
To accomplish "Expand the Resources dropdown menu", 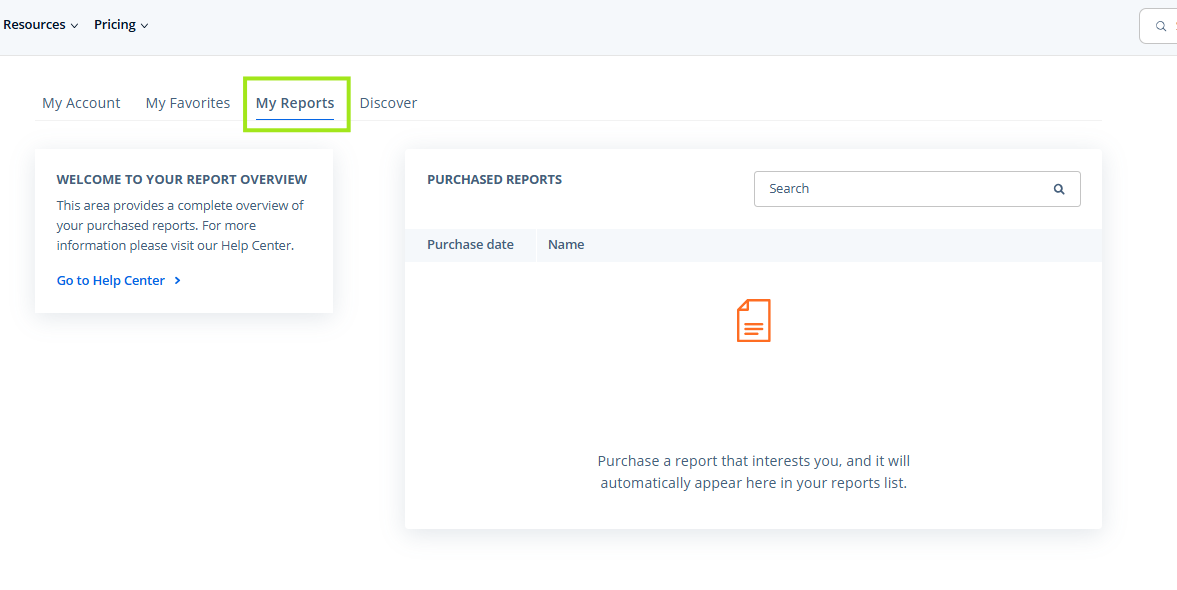I will click(x=41, y=25).
